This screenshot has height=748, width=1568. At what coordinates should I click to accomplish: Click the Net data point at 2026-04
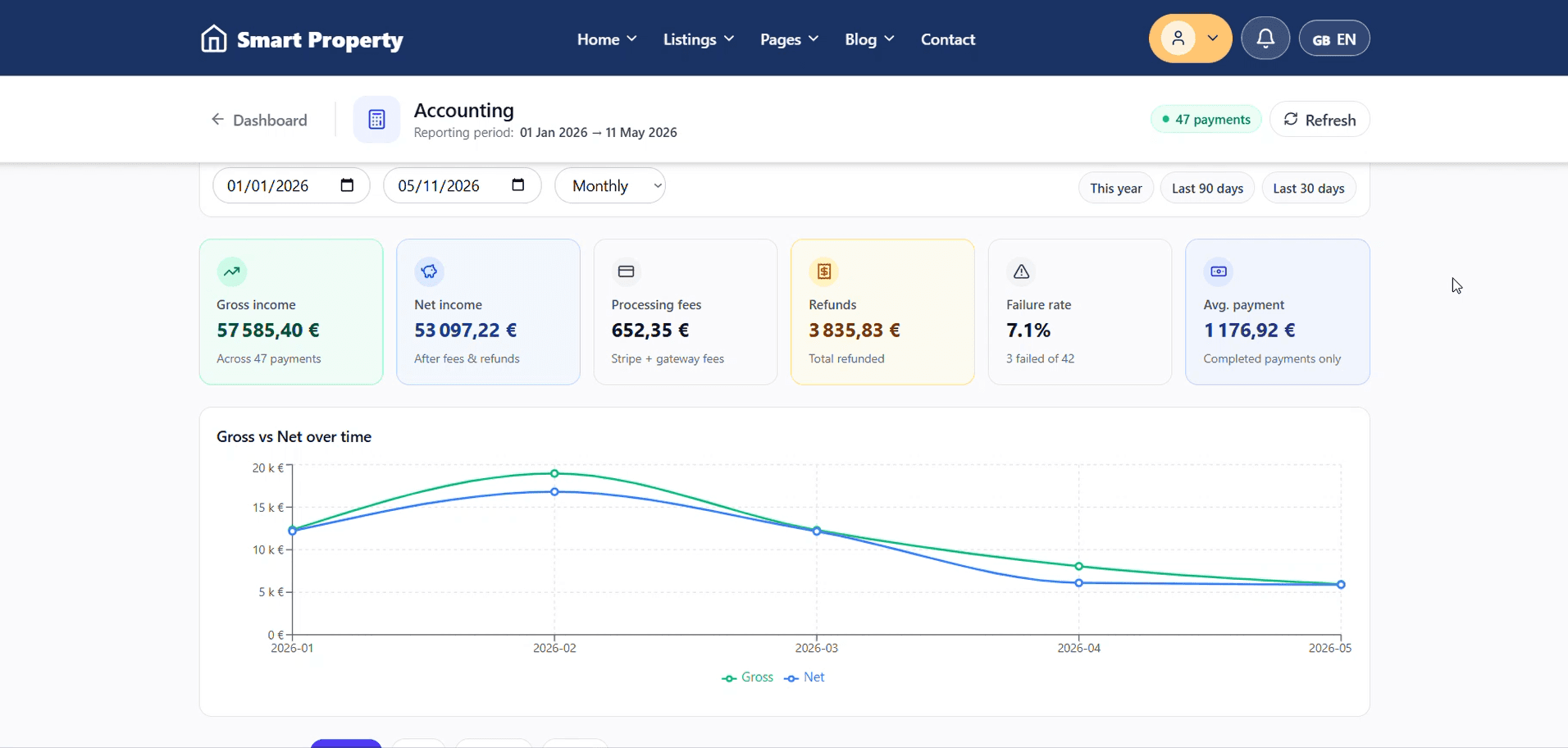point(1078,583)
